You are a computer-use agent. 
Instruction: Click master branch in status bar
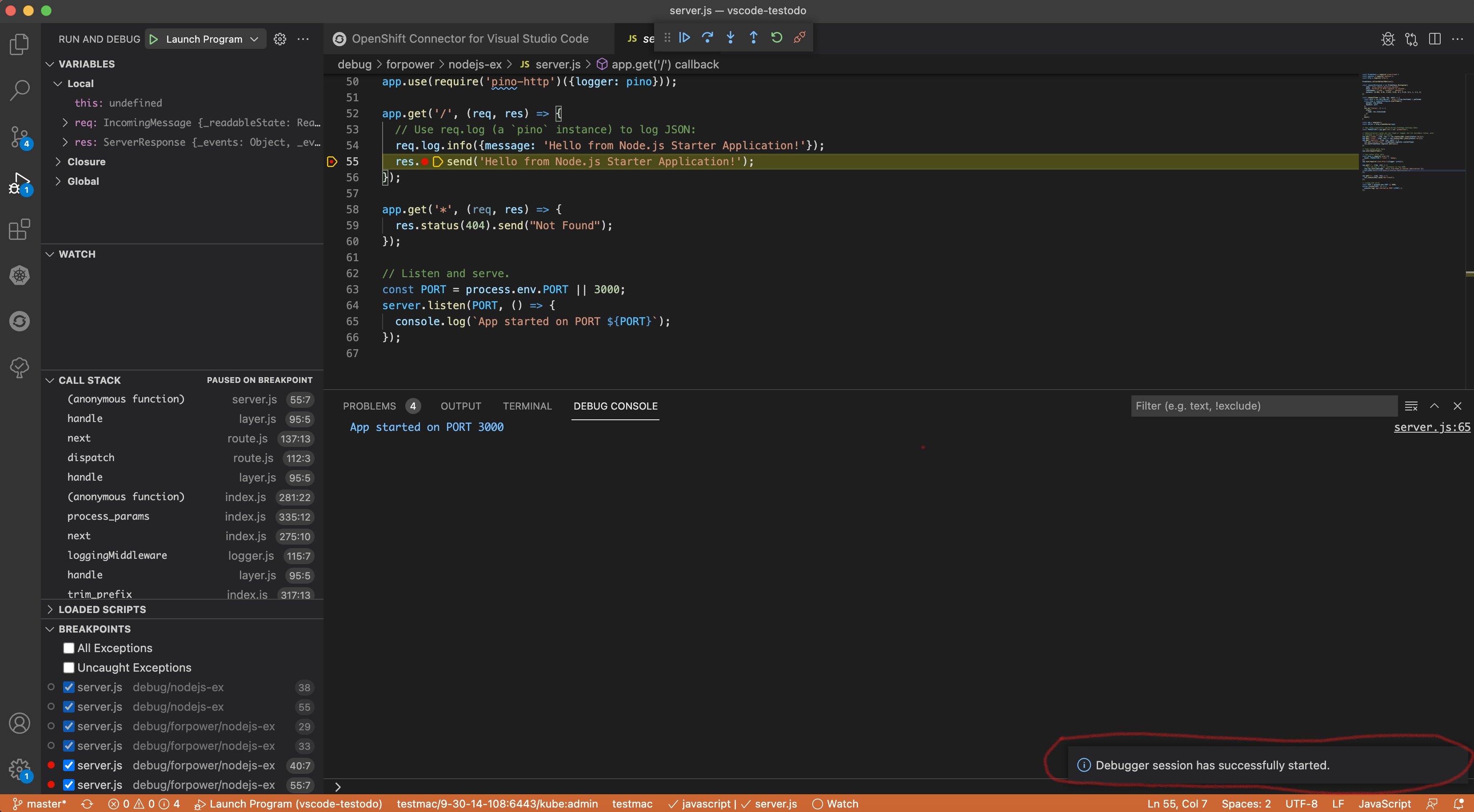pos(40,804)
